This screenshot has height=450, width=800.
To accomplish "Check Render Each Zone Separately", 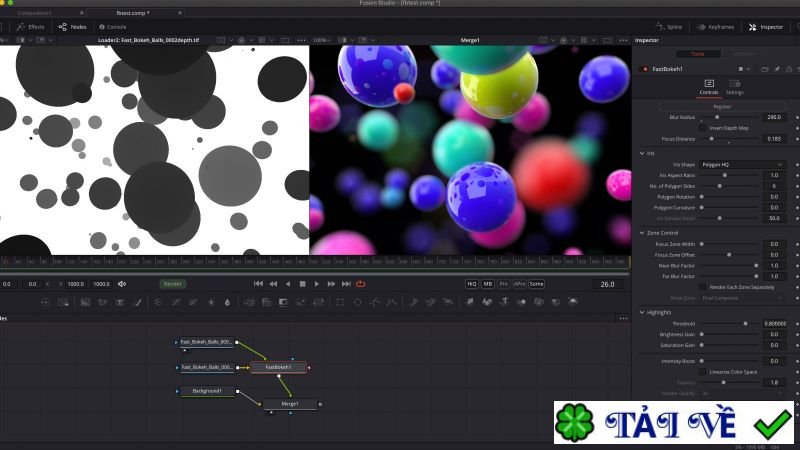I will click(702, 287).
